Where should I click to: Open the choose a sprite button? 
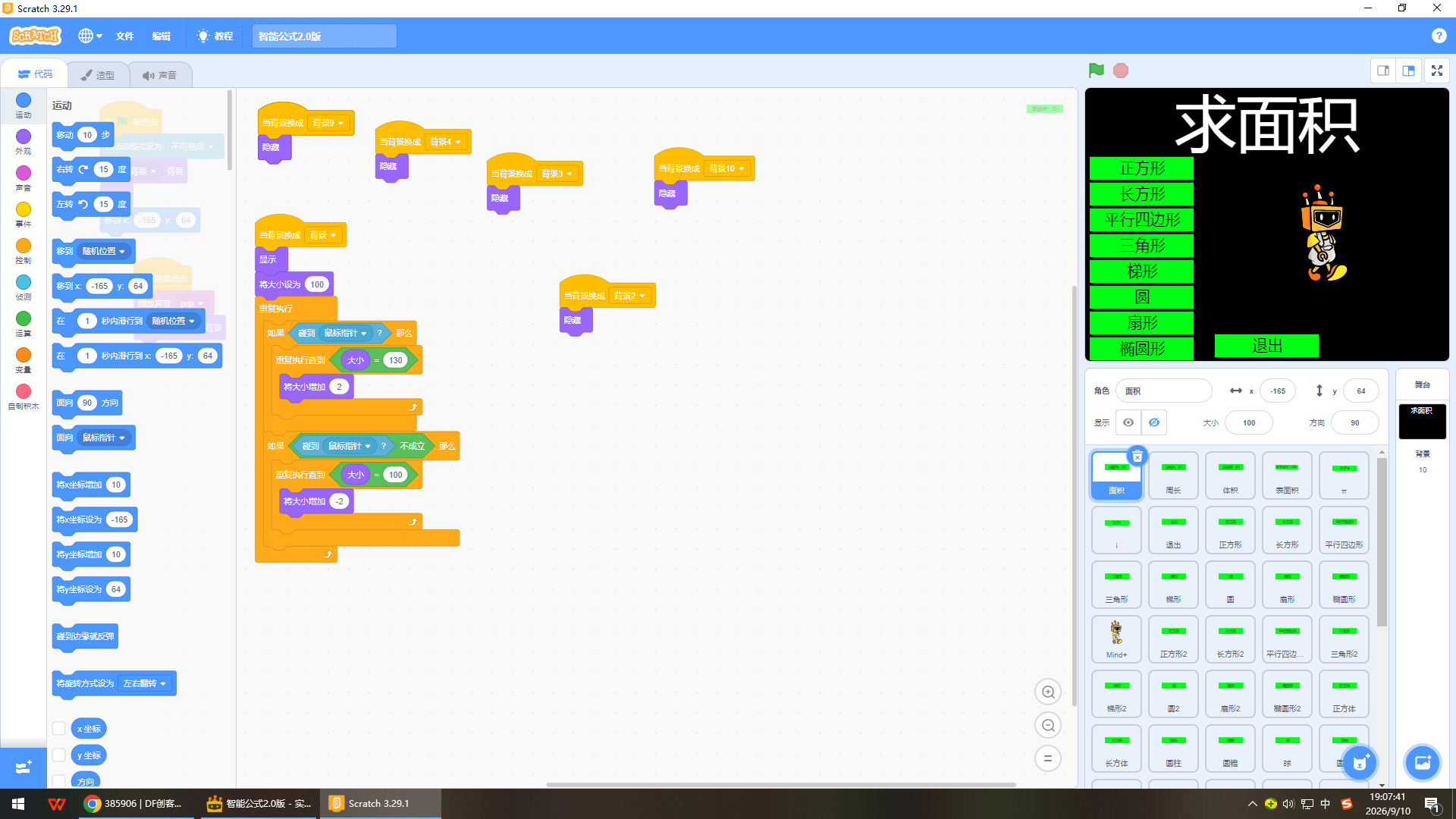tap(1360, 763)
